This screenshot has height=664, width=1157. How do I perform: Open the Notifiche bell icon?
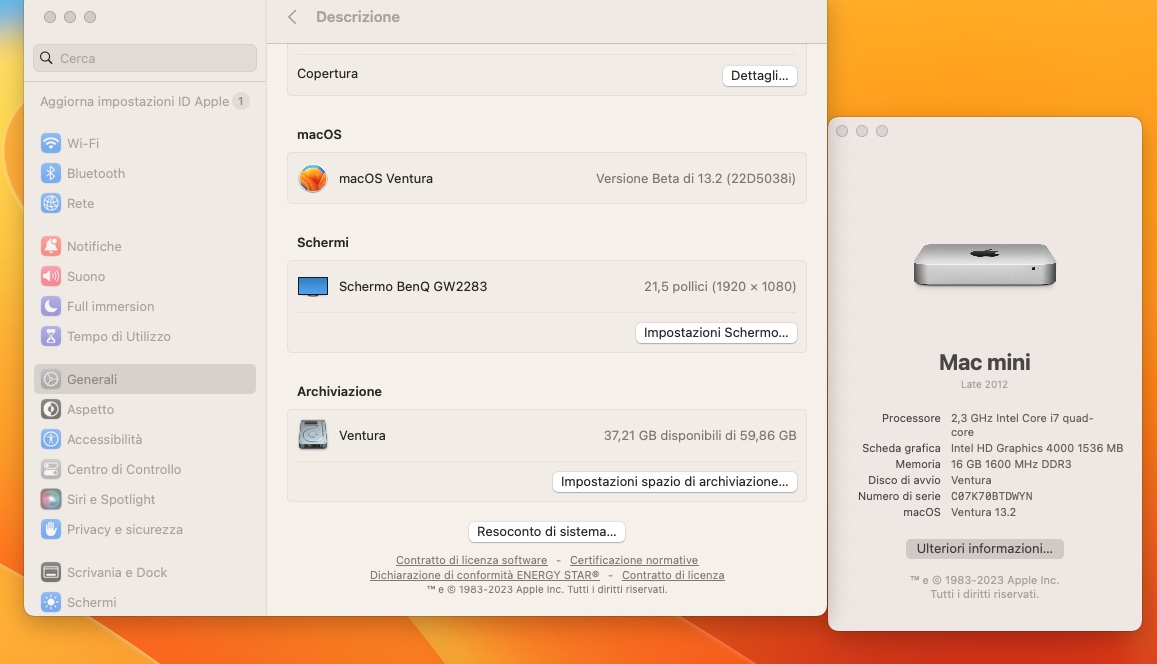51,246
